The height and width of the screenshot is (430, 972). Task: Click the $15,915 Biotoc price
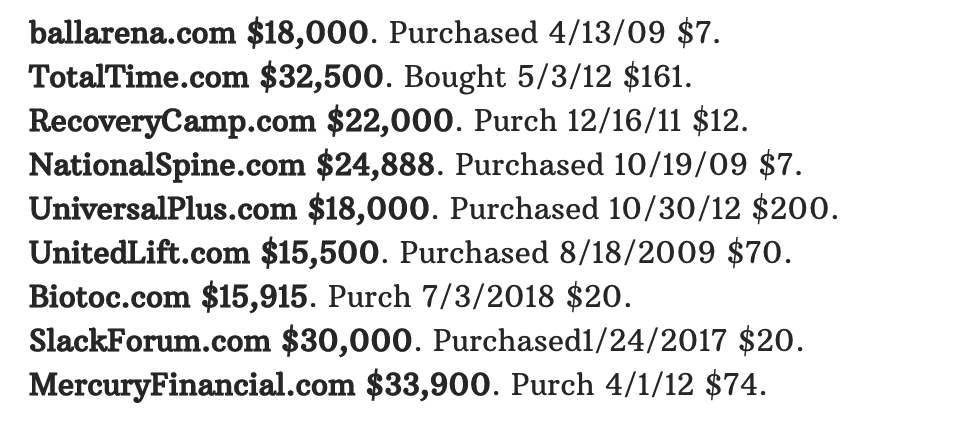click(x=254, y=297)
